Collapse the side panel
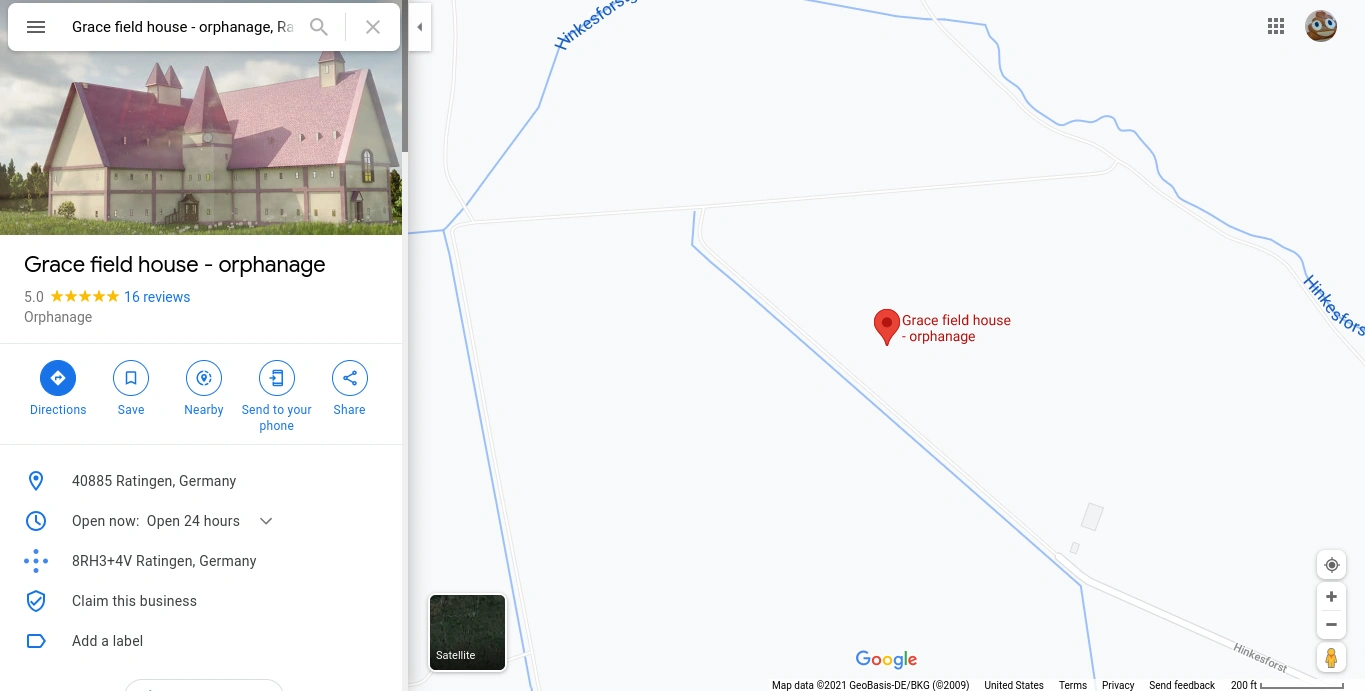Image resolution: width=1365 pixels, height=691 pixels. (x=420, y=27)
